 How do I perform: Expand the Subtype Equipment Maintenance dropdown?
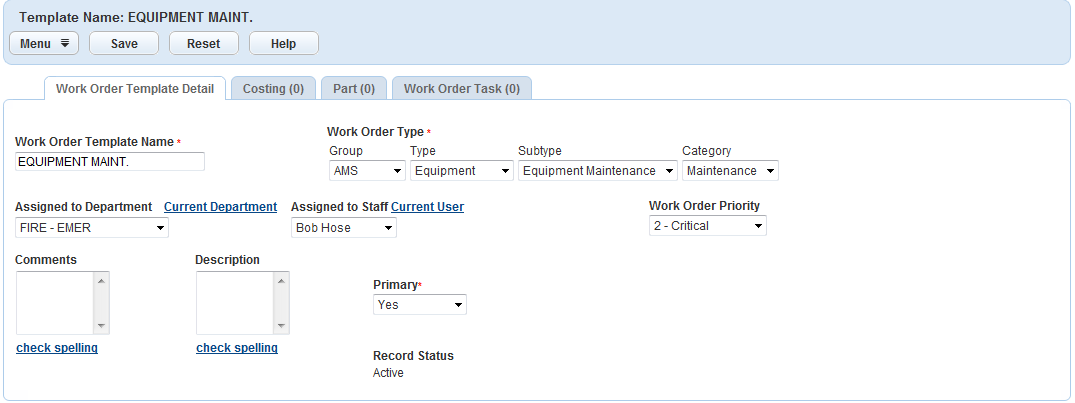(x=597, y=171)
